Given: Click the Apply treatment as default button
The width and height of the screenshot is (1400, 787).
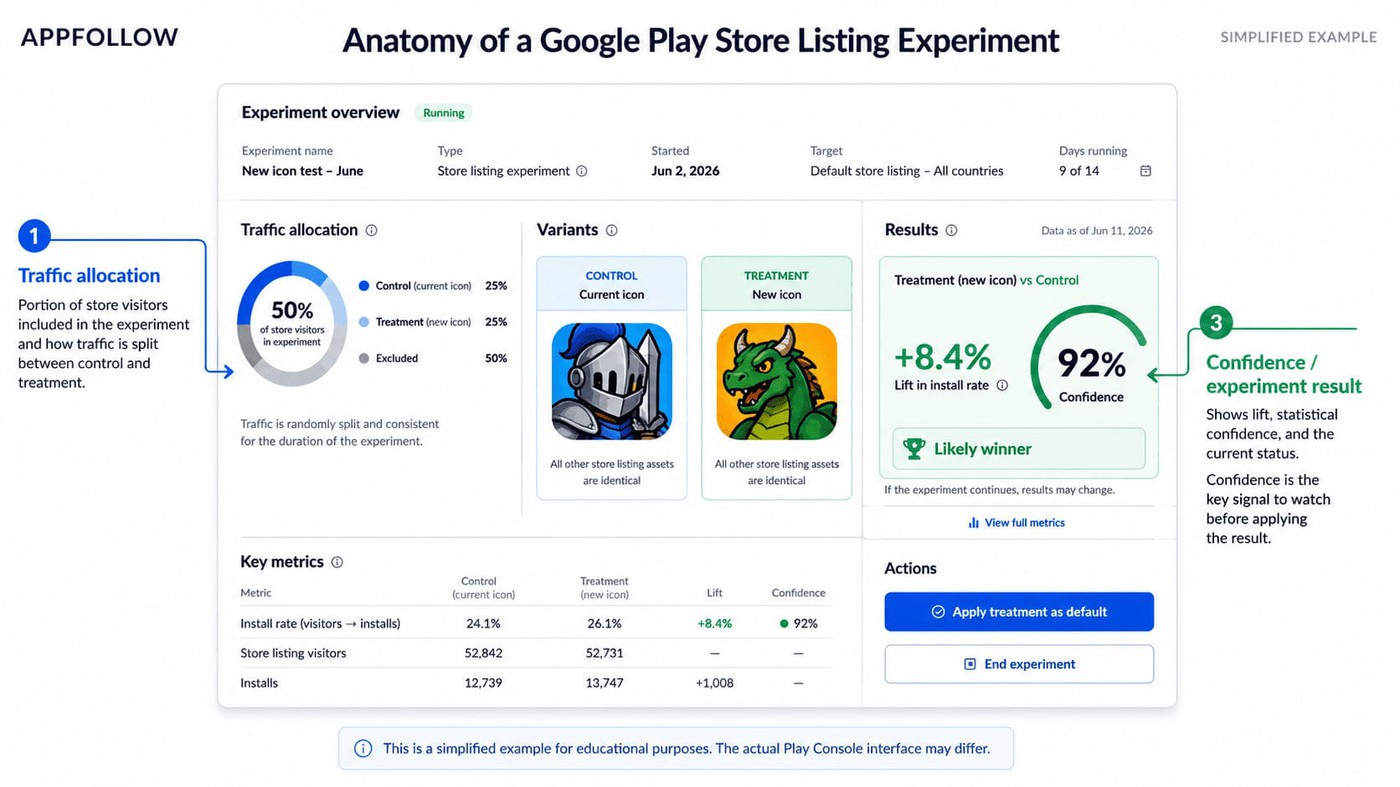Looking at the screenshot, I should click(x=1019, y=612).
